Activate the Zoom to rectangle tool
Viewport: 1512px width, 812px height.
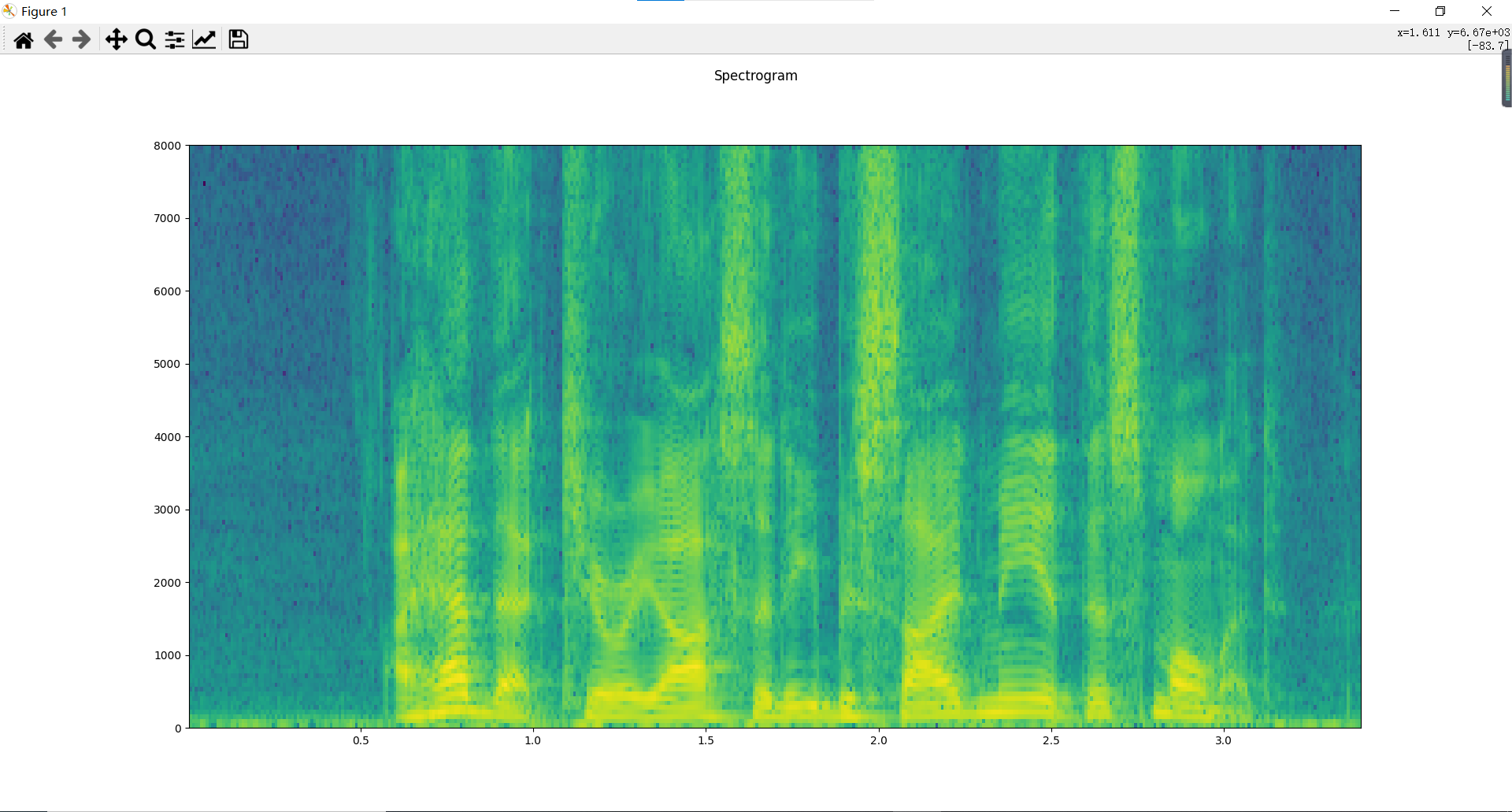[146, 39]
